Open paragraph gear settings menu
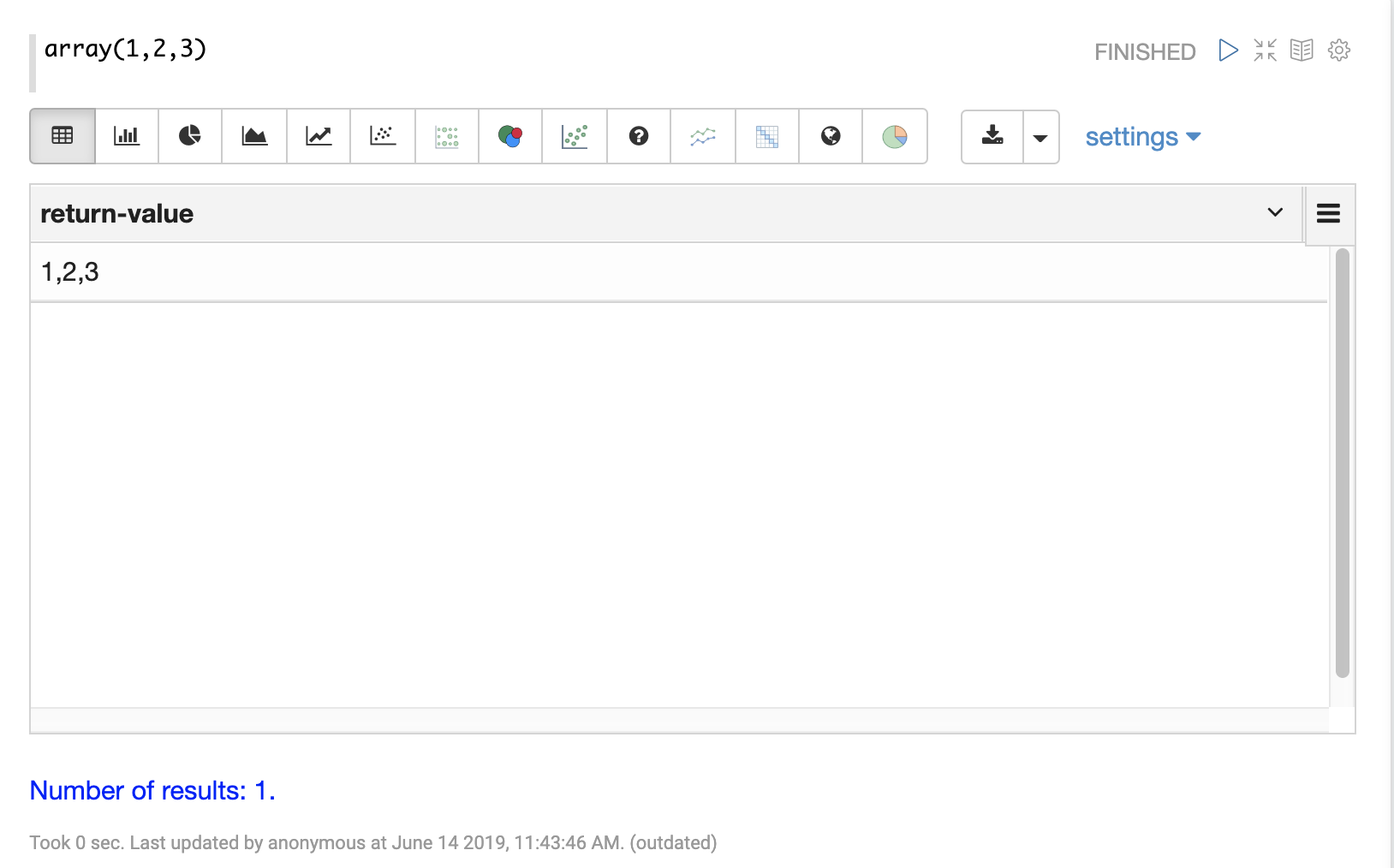This screenshot has height=868, width=1394. (1339, 51)
